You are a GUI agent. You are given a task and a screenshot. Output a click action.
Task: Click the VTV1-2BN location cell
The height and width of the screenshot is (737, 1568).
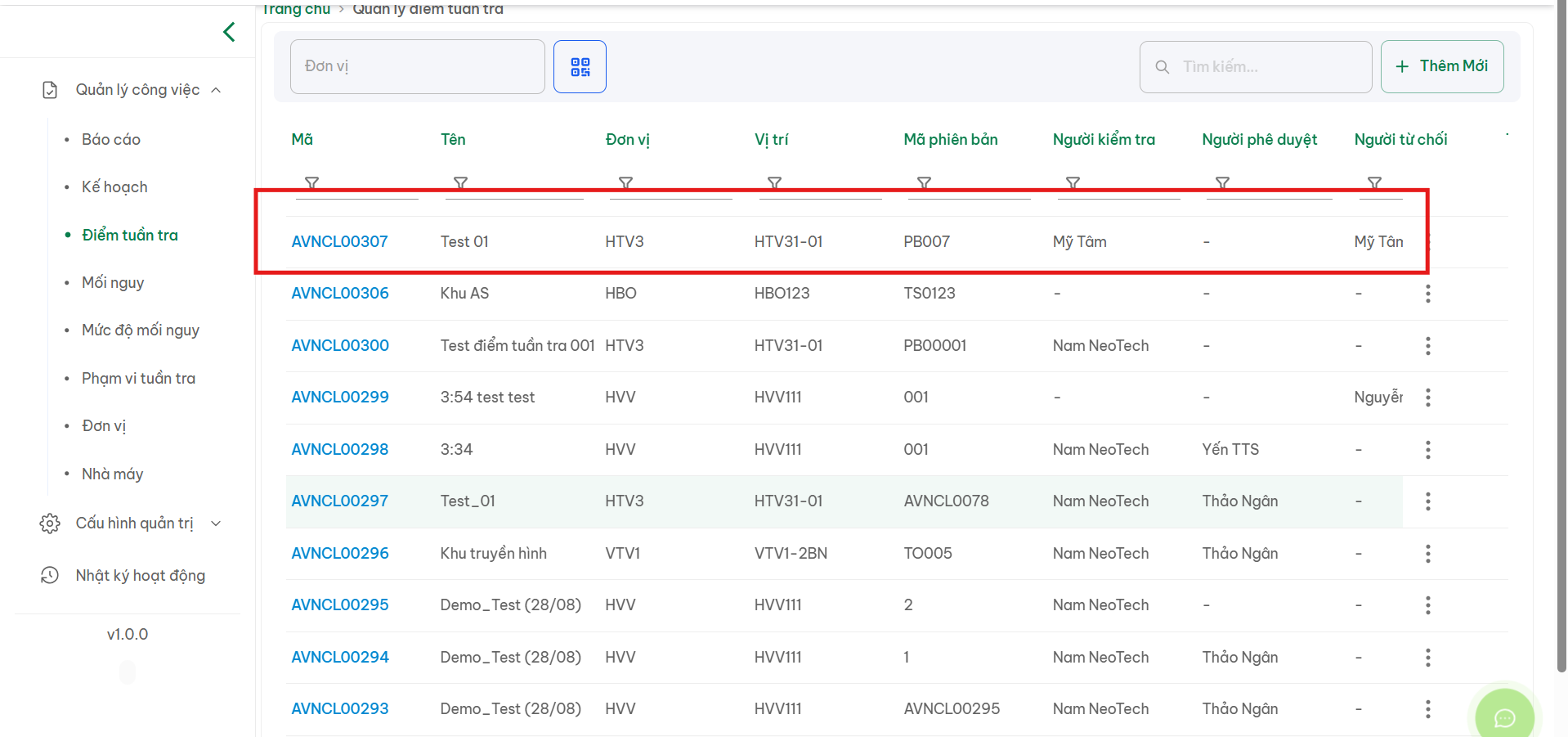point(791,554)
